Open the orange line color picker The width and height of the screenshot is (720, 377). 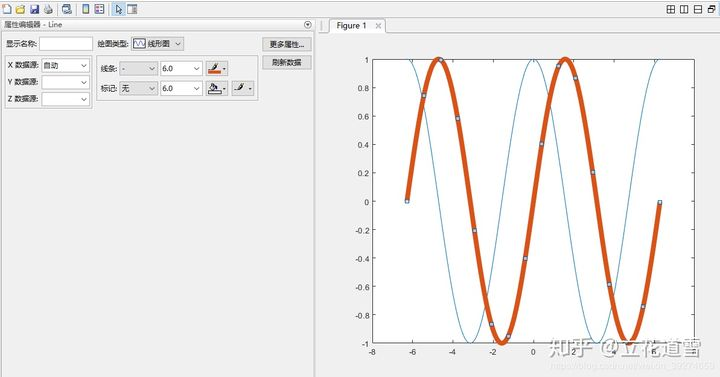tap(216, 68)
